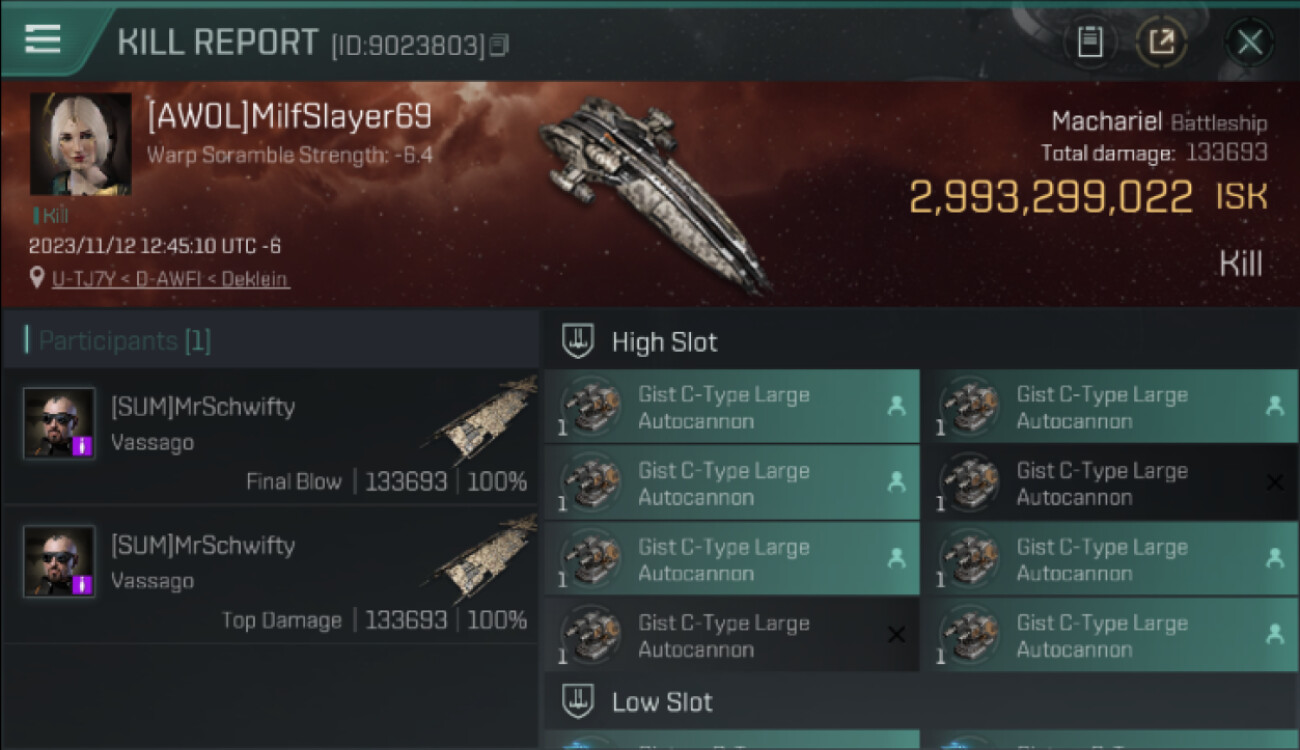This screenshot has width=1300, height=750.
Task: Click destroyed X marker in right autocannon column
Action: 1274,483
